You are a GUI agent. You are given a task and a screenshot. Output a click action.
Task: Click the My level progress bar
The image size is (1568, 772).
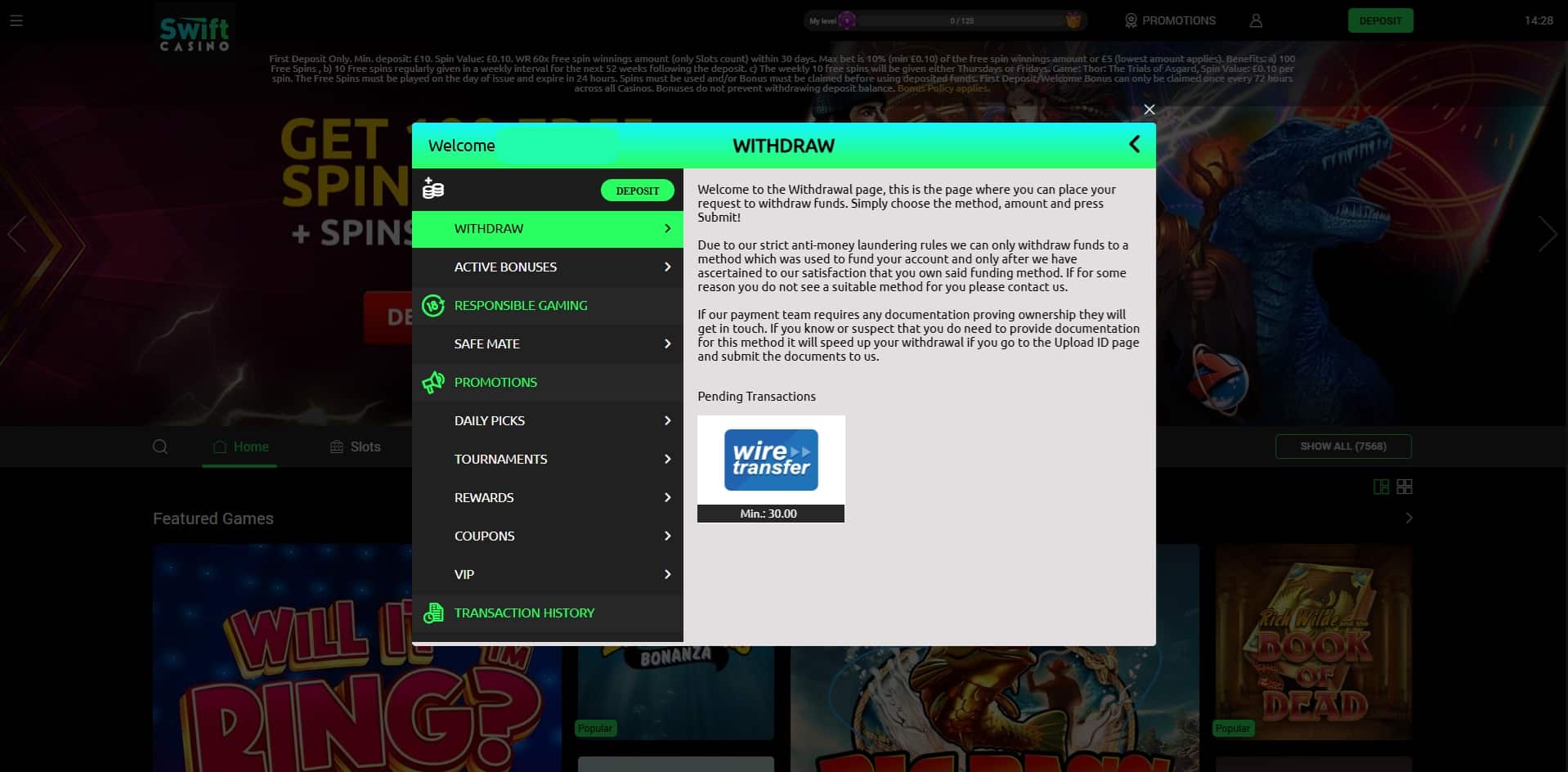tap(944, 20)
